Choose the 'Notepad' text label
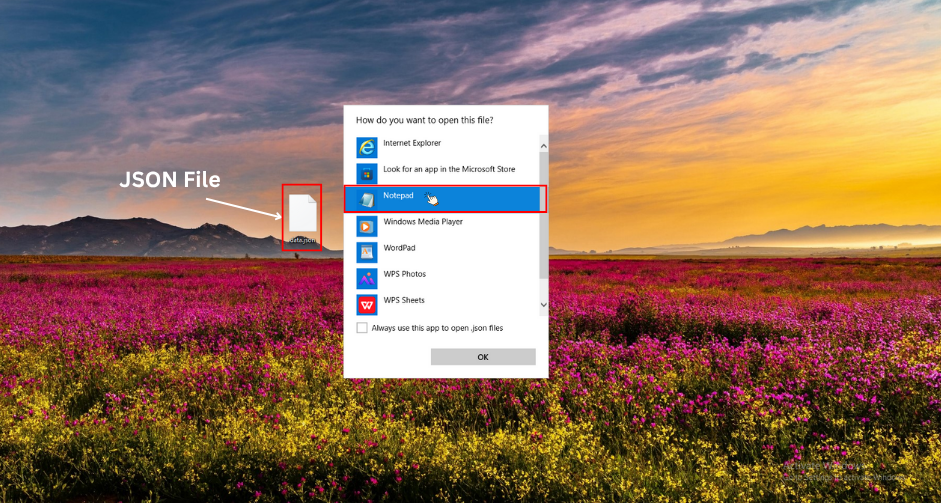941x503 pixels. coord(398,196)
